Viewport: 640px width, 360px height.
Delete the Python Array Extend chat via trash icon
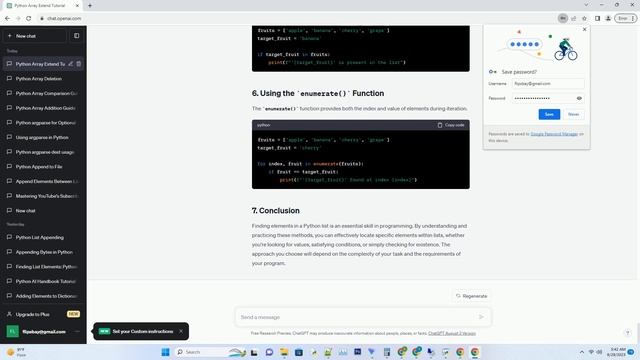coord(79,64)
